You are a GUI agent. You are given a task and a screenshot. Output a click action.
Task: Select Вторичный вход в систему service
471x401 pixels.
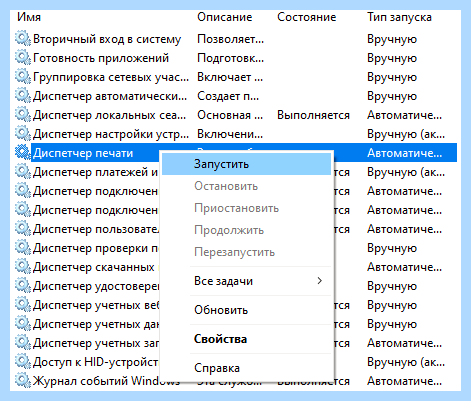click(x=107, y=39)
